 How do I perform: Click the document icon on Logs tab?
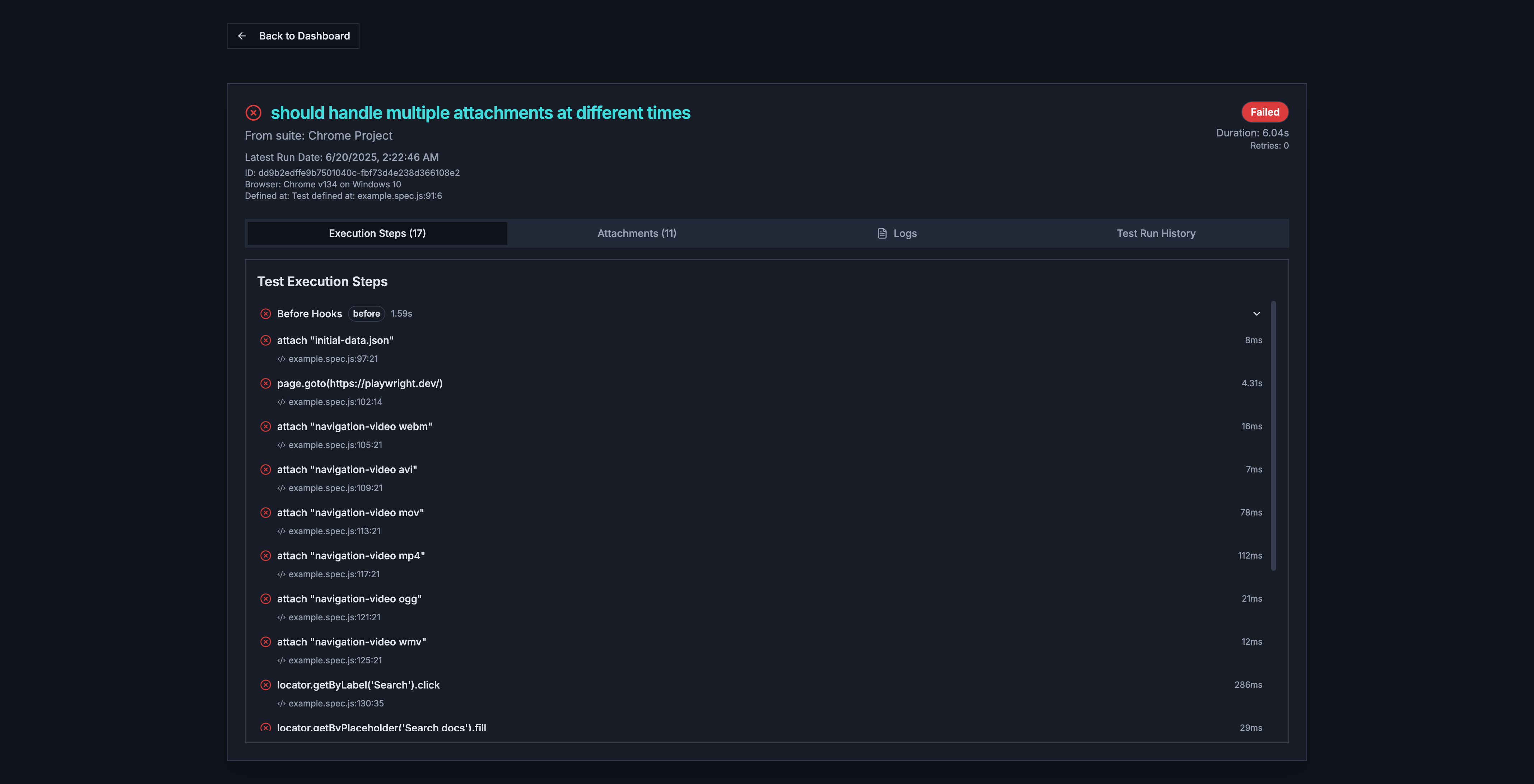pyautogui.click(x=882, y=233)
